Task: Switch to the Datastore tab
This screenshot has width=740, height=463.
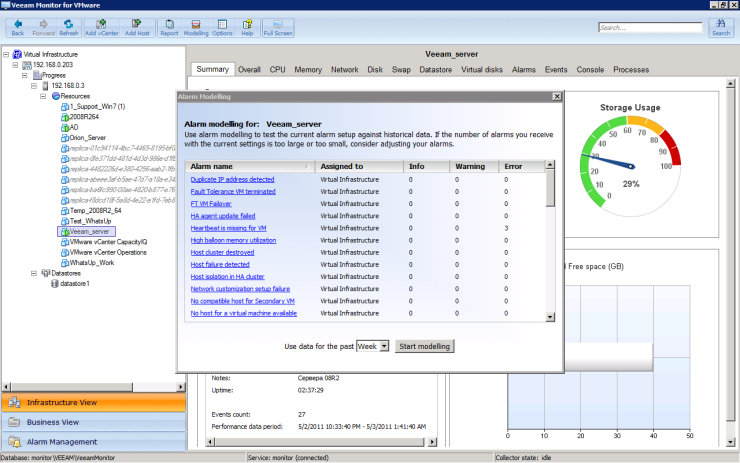Action: [x=436, y=69]
